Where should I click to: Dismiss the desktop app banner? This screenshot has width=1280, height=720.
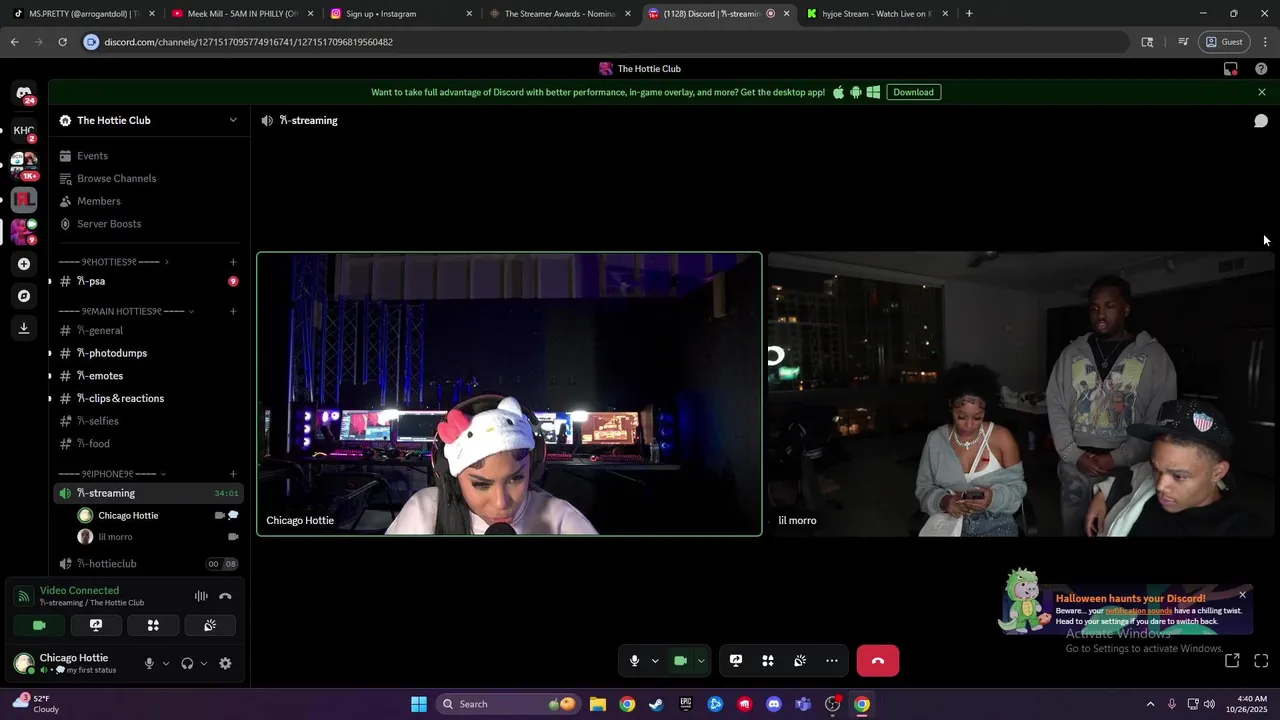1262,92
